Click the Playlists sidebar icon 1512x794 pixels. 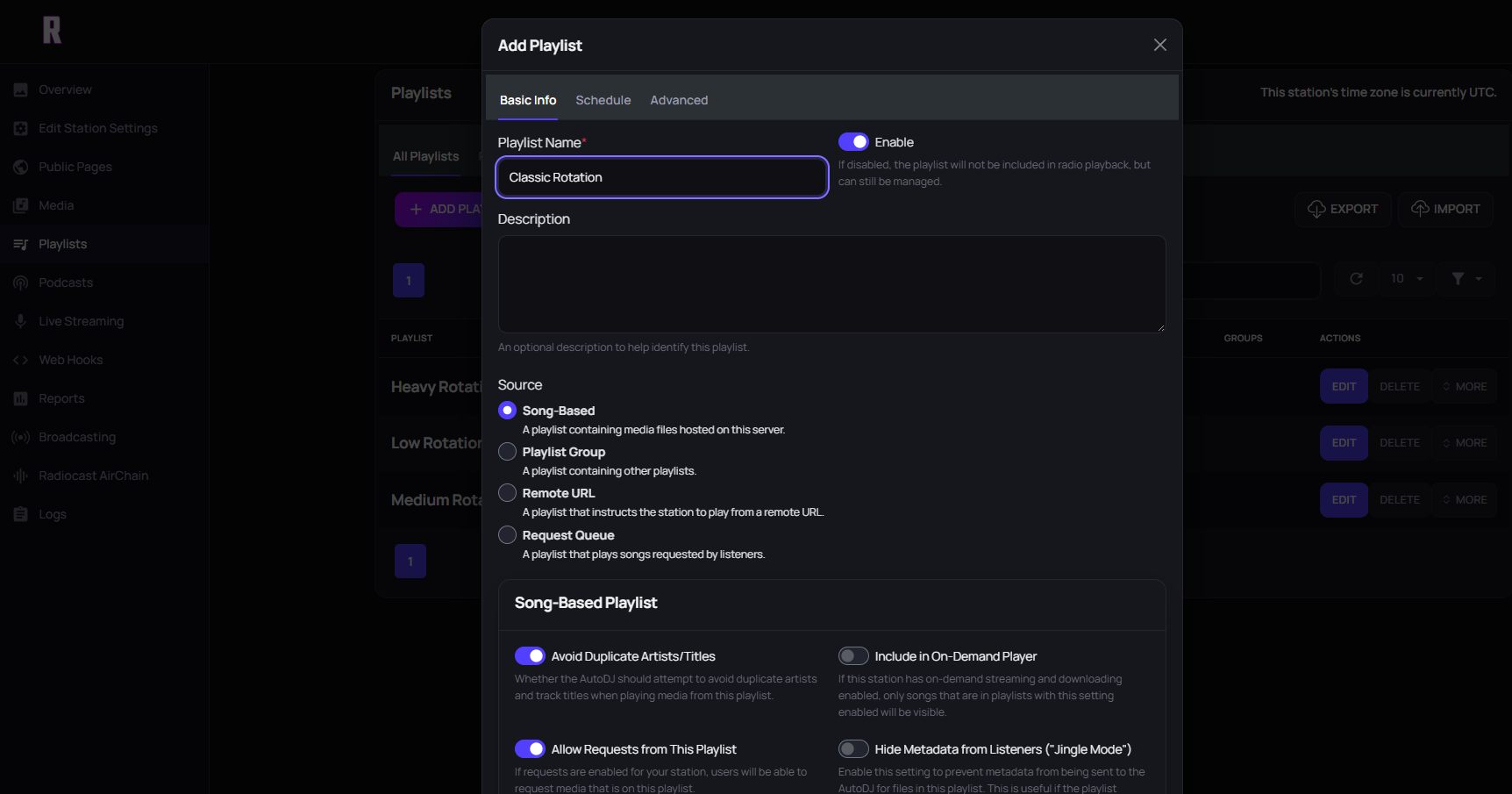pyautogui.click(x=21, y=244)
